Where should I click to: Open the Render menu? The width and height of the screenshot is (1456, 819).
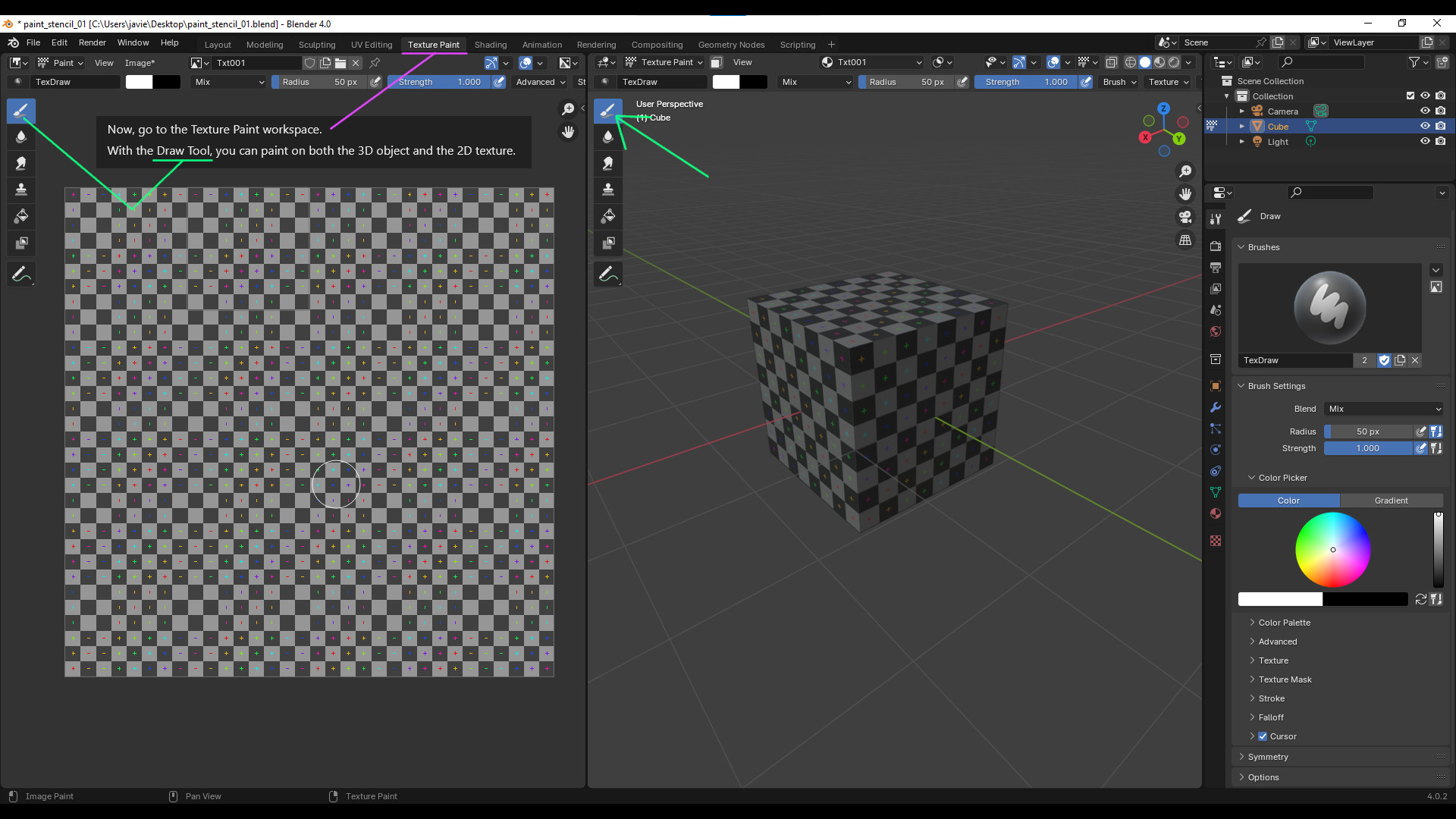point(93,42)
